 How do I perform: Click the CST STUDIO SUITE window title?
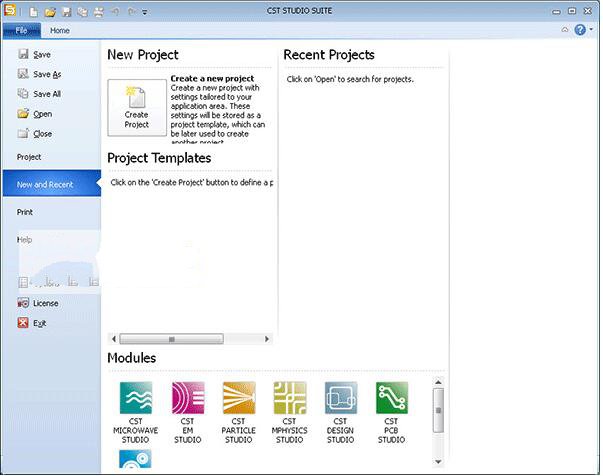point(299,11)
